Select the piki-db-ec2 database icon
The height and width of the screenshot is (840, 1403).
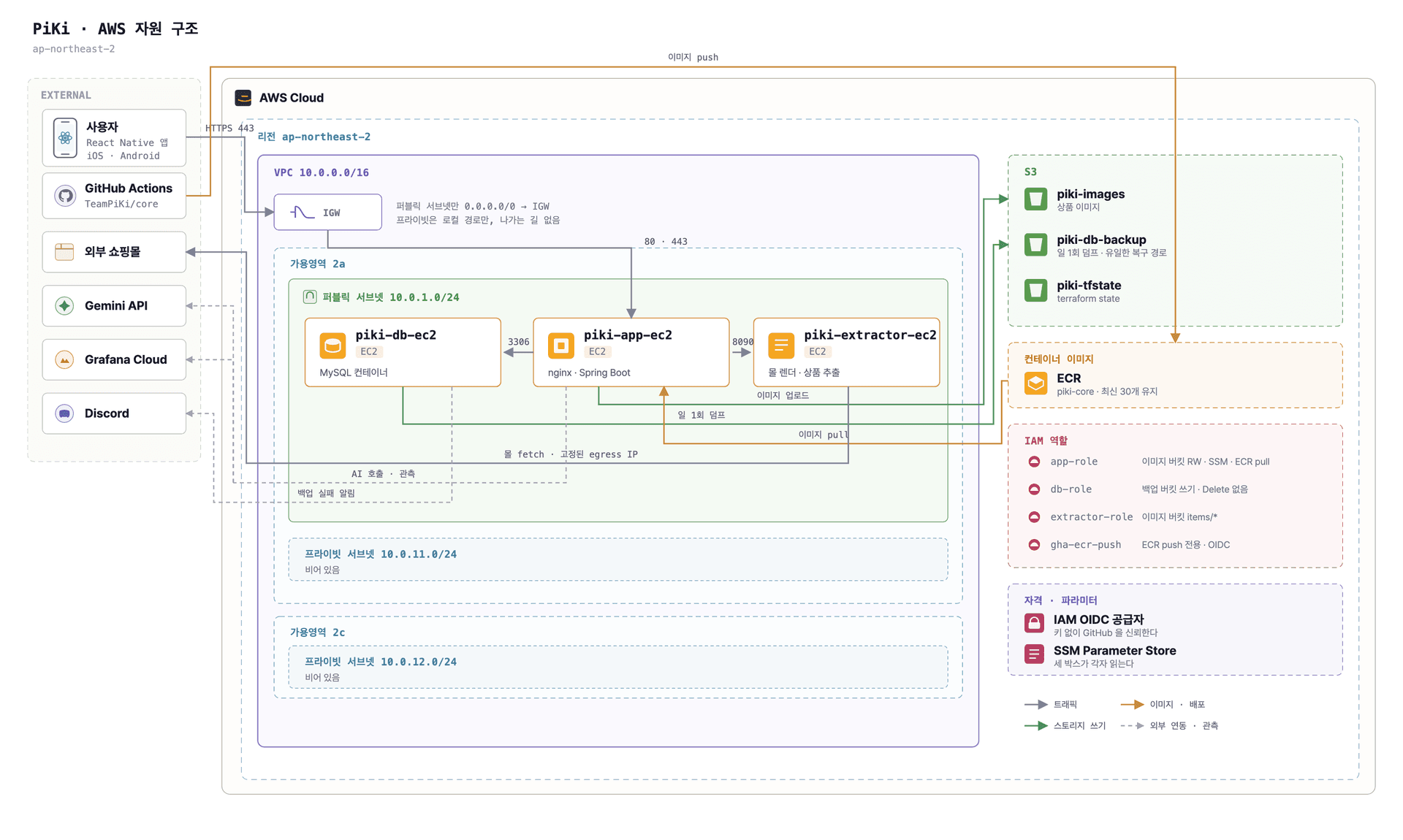pyautogui.click(x=332, y=345)
